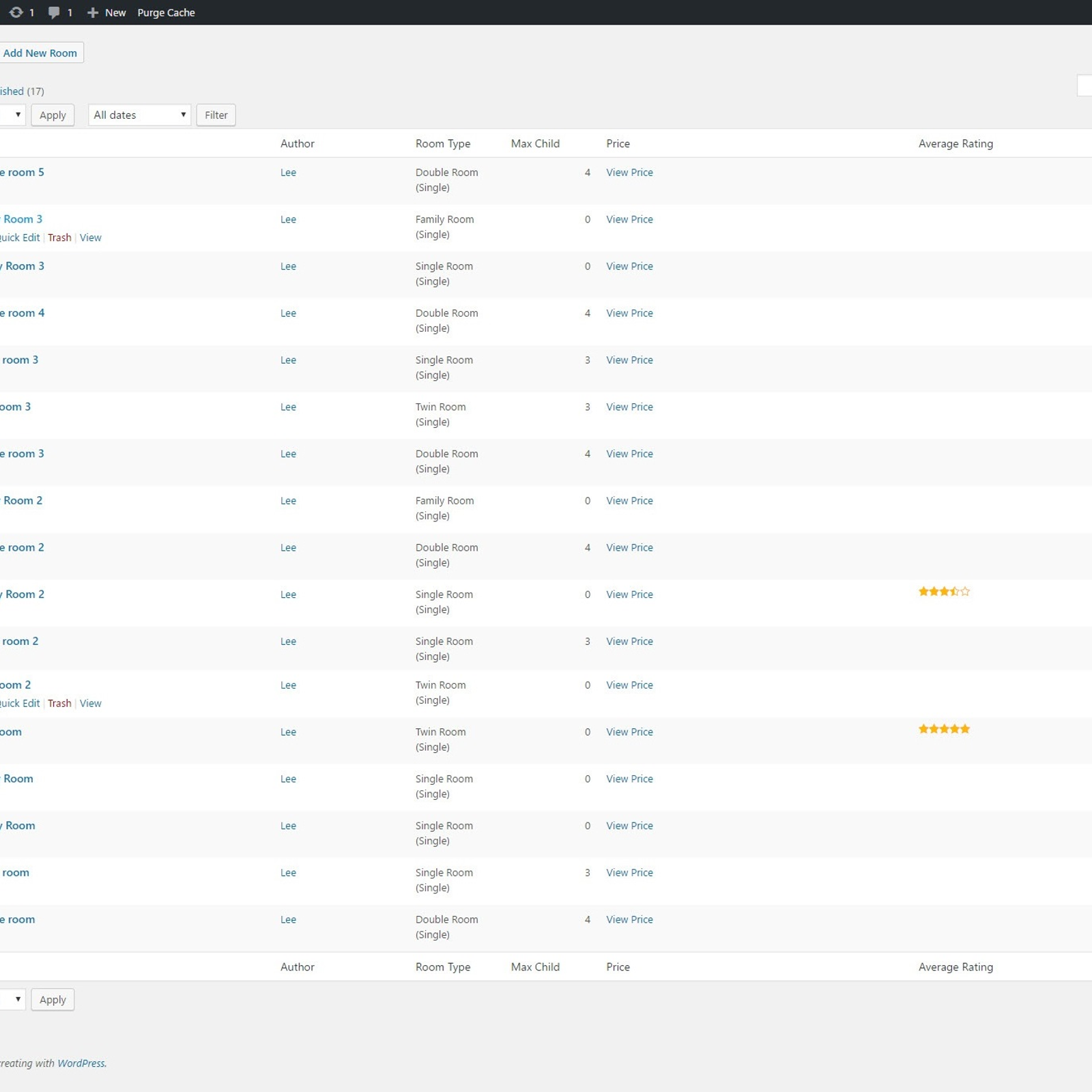Viewport: 1092px width, 1092px height.
Task: Open the All dates dropdown
Action: (139, 115)
